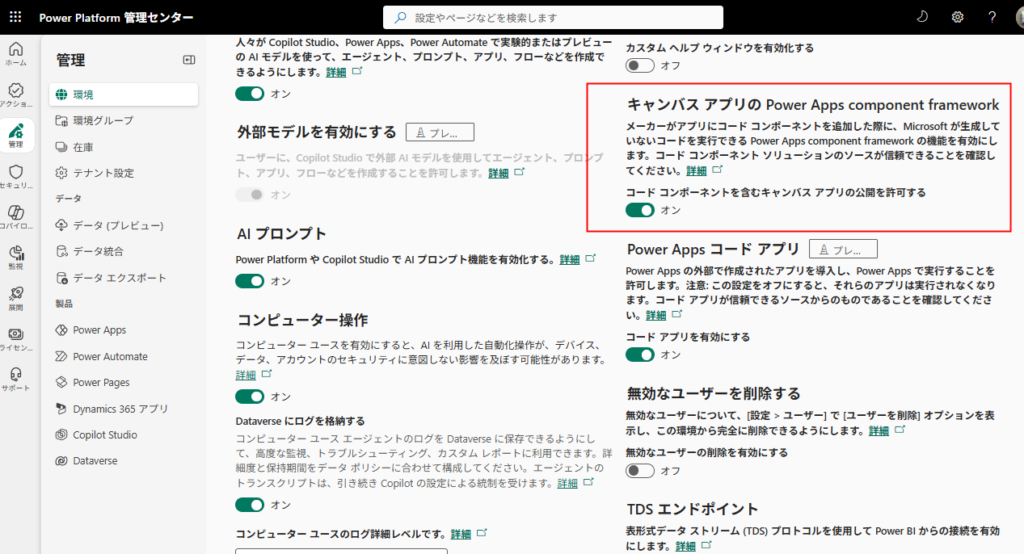Open the app launcher waffle icon
This screenshot has width=1024, height=554.
[17, 17]
